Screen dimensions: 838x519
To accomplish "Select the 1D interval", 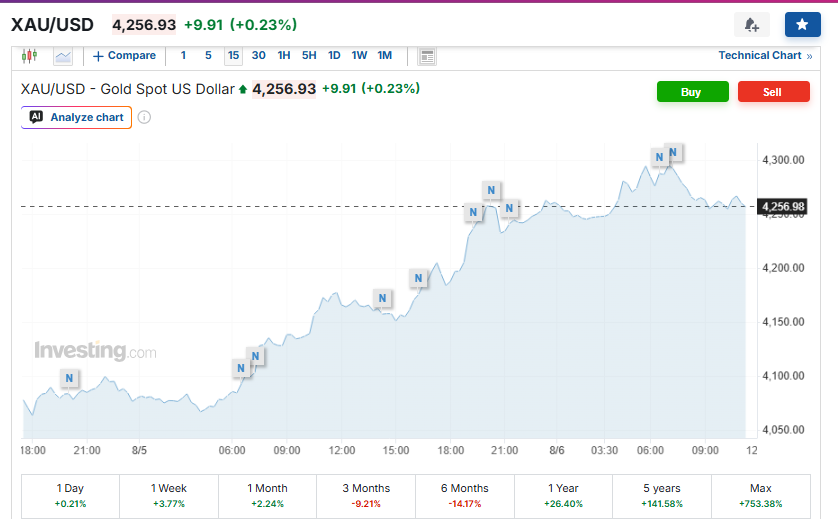I will (334, 56).
